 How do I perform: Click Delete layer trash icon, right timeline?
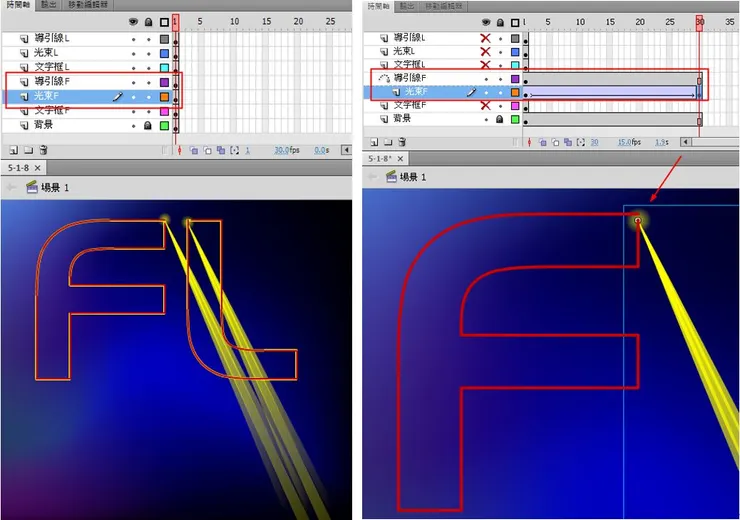[x=402, y=142]
